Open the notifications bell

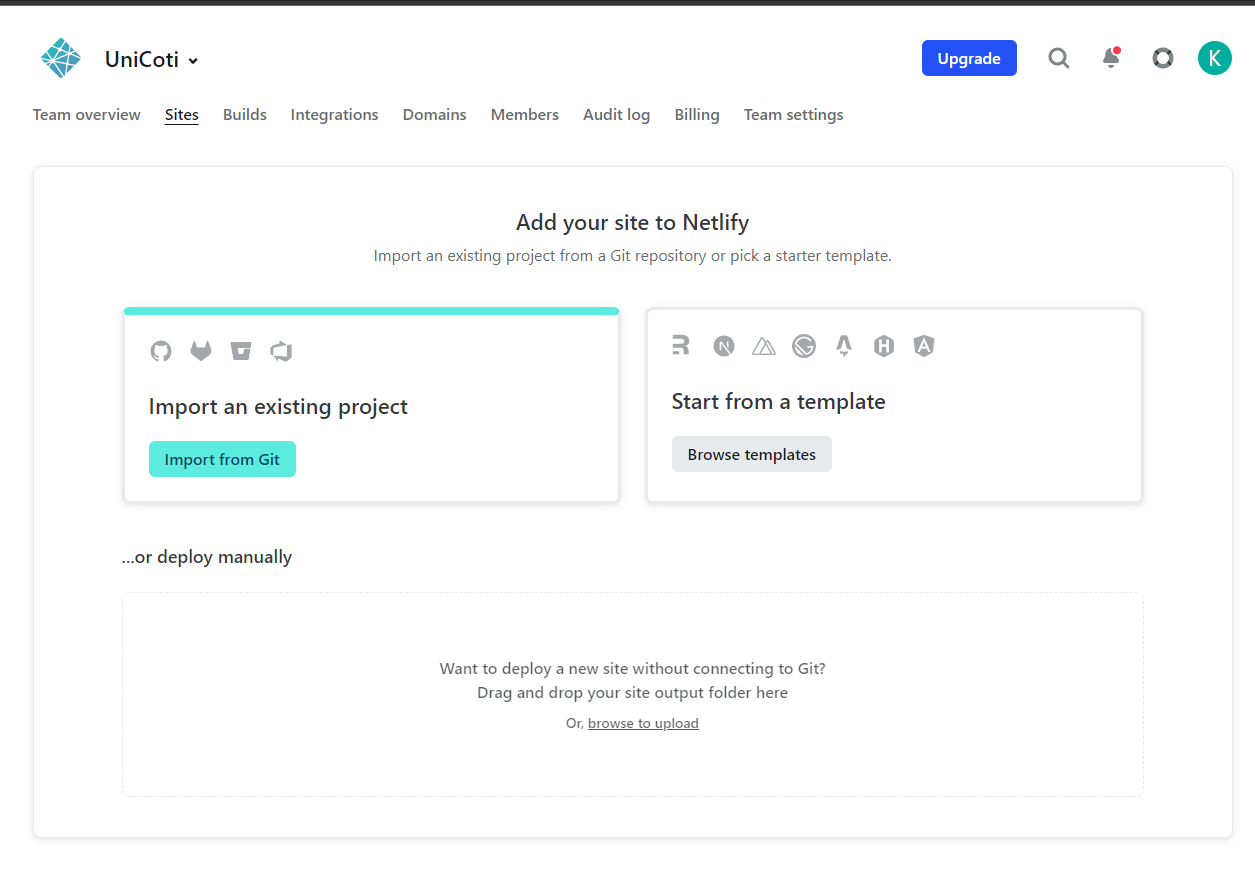click(1111, 58)
